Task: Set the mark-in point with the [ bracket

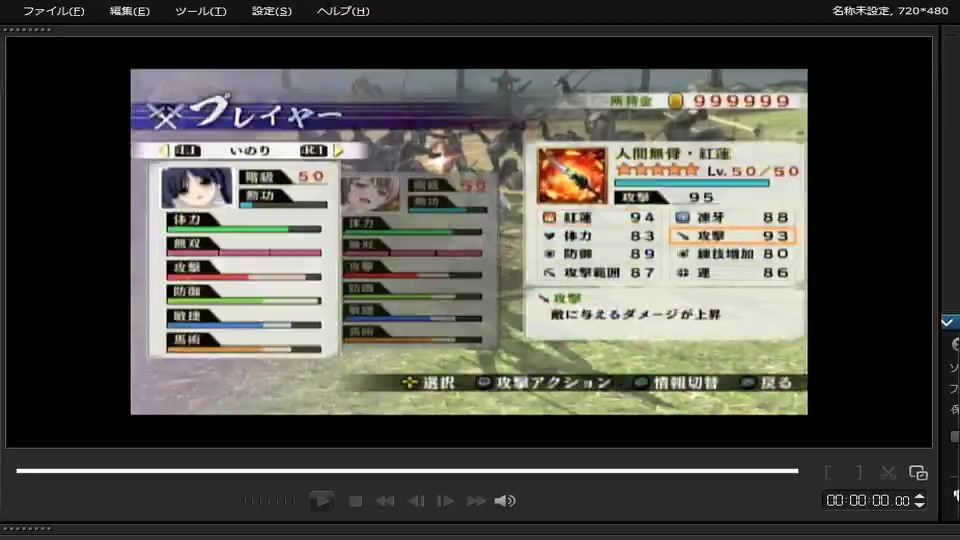Action: 828,473
